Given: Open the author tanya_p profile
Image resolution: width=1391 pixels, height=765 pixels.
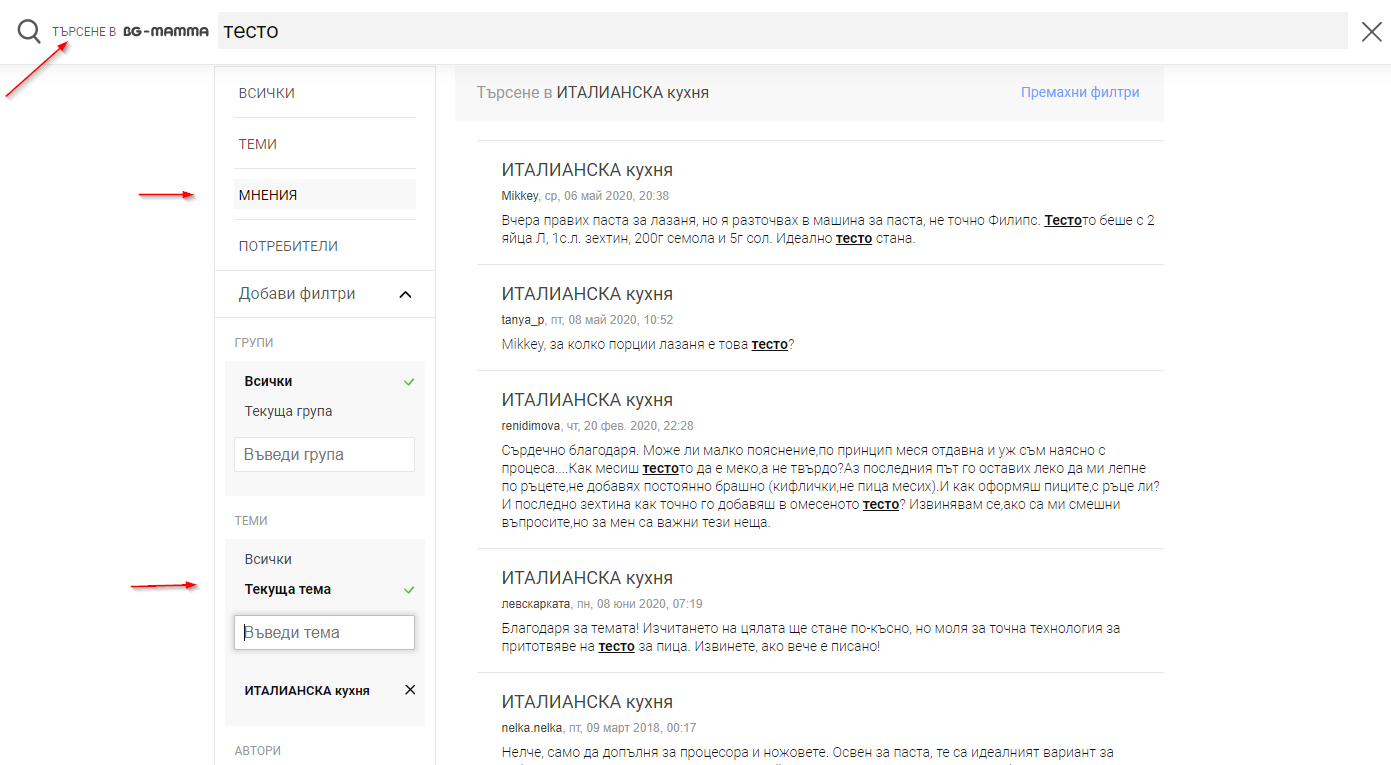Looking at the screenshot, I should (x=522, y=320).
